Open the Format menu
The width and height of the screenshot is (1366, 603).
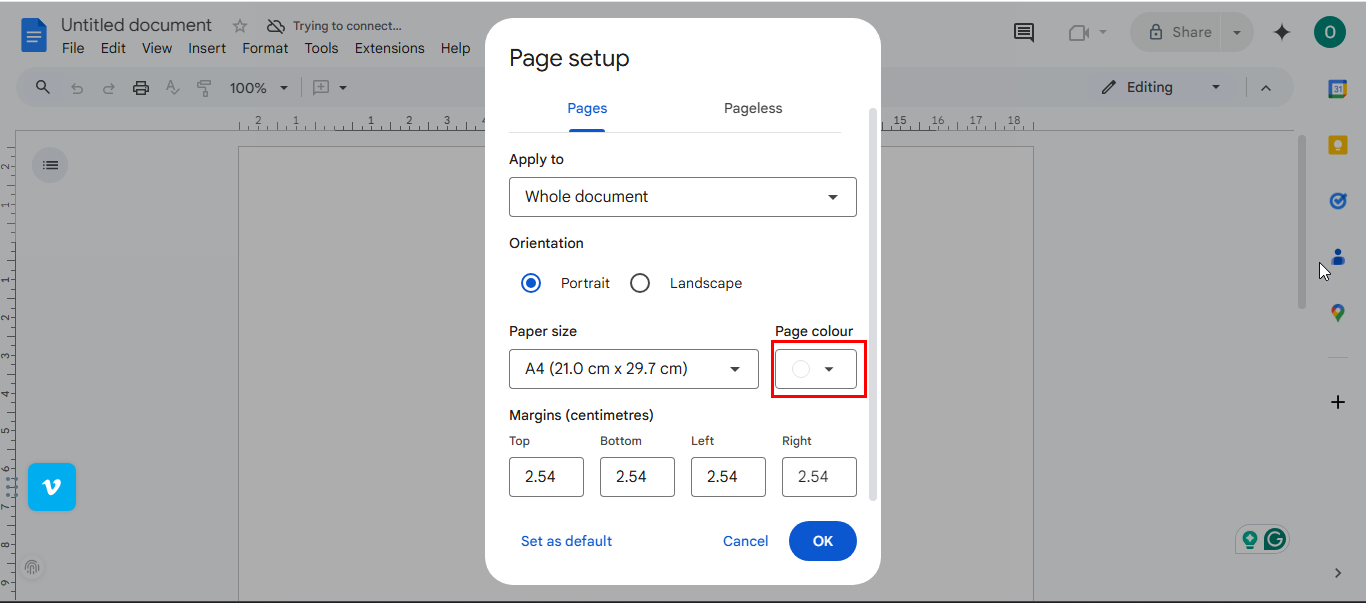click(264, 47)
